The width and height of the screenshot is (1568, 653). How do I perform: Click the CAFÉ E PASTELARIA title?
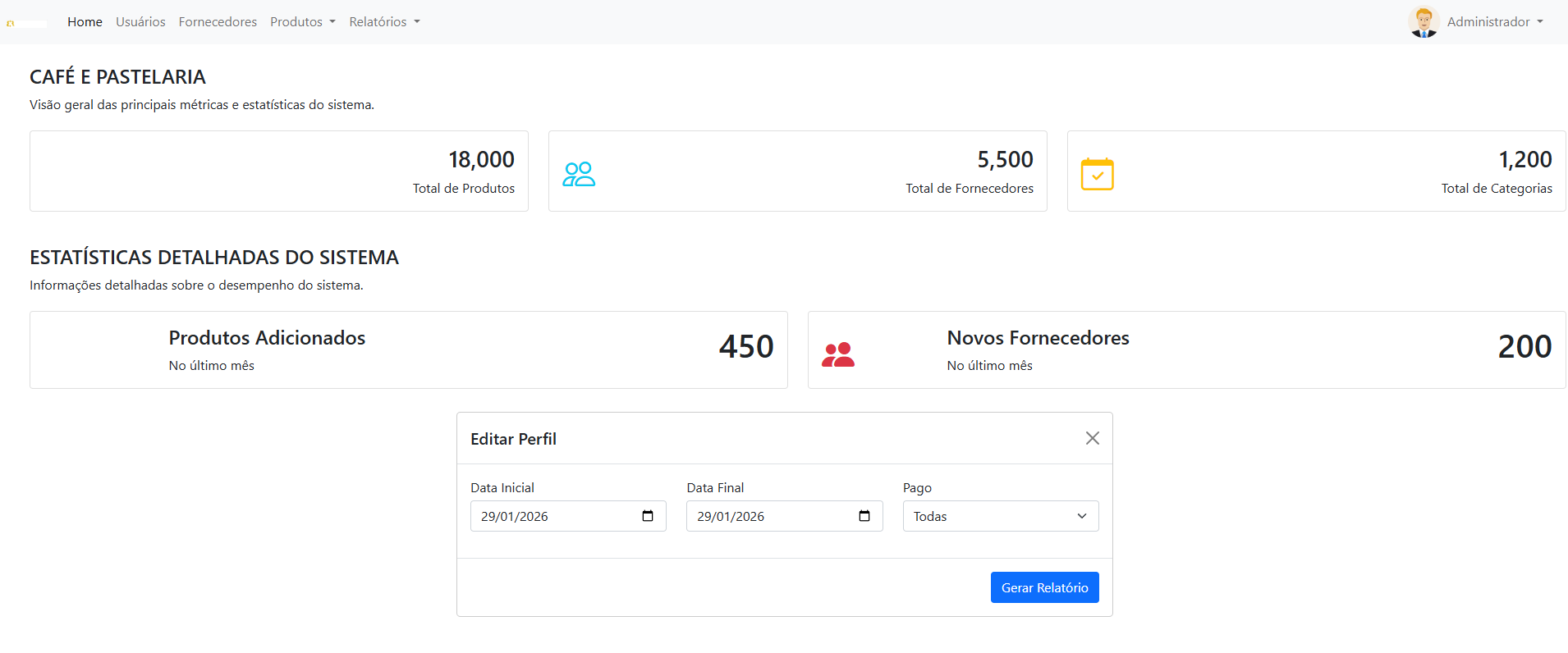point(117,77)
